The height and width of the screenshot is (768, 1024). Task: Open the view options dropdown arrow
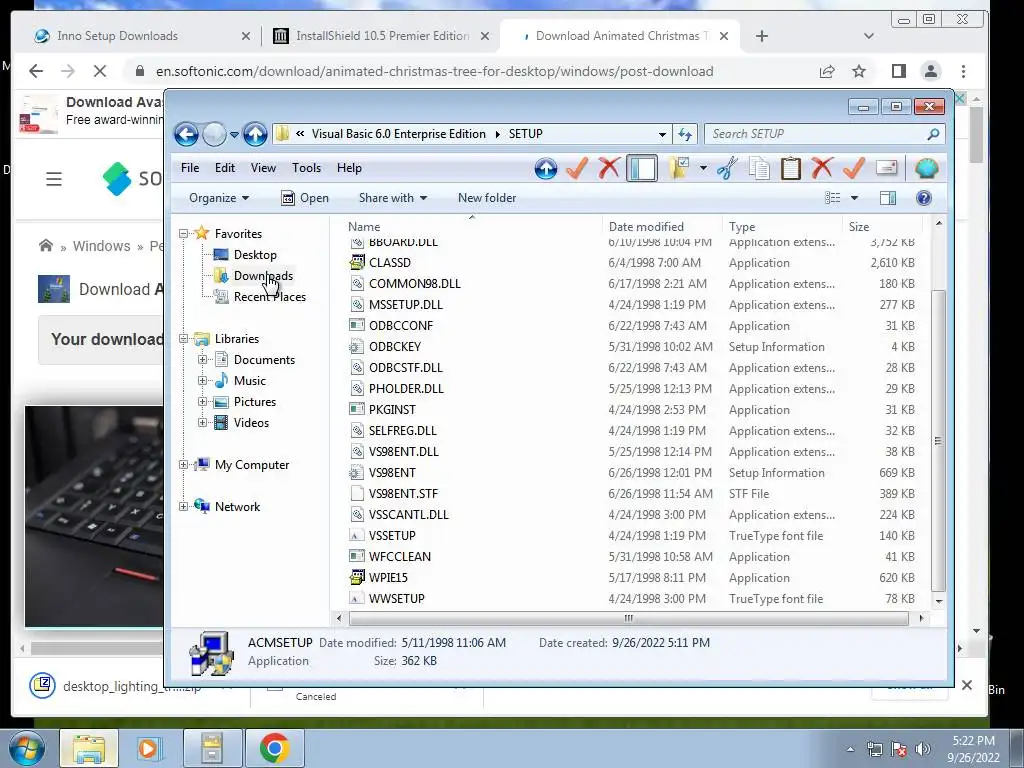[x=854, y=198]
